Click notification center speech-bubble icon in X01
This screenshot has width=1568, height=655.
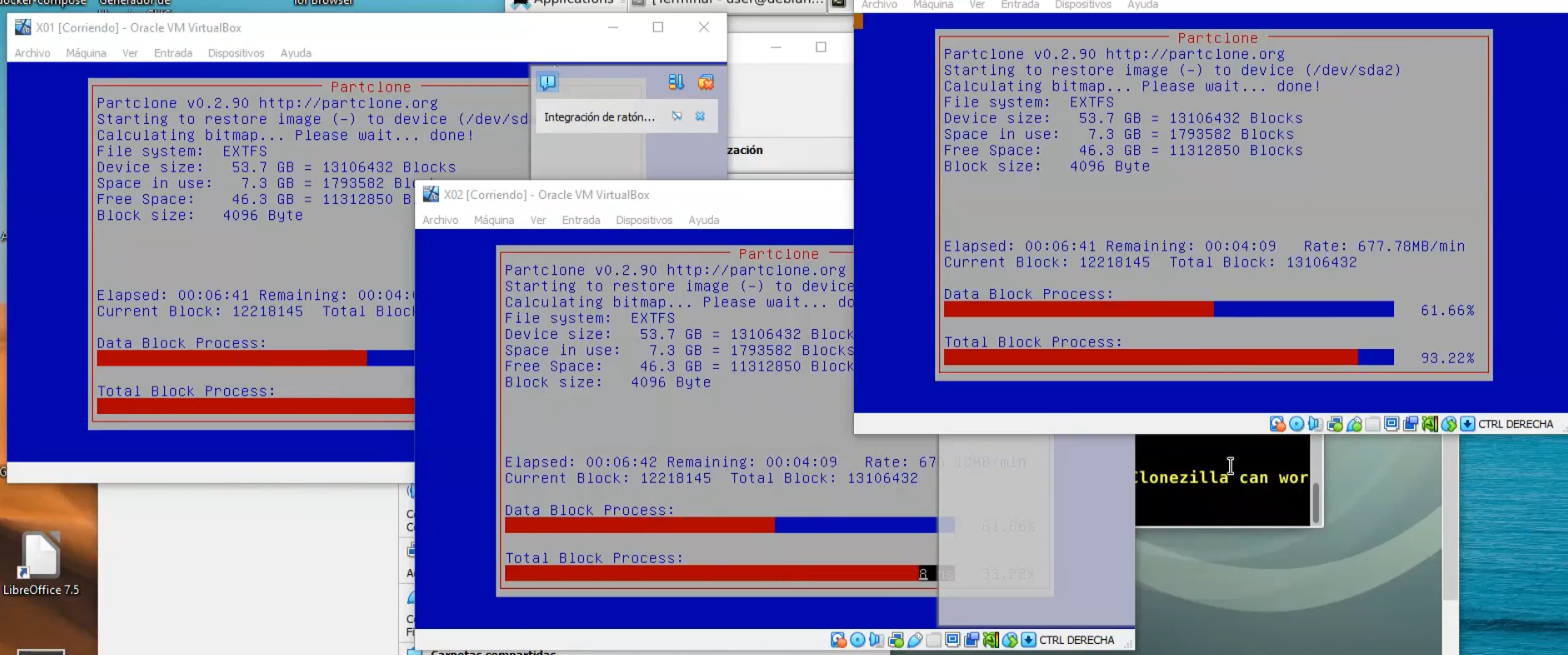click(x=548, y=82)
